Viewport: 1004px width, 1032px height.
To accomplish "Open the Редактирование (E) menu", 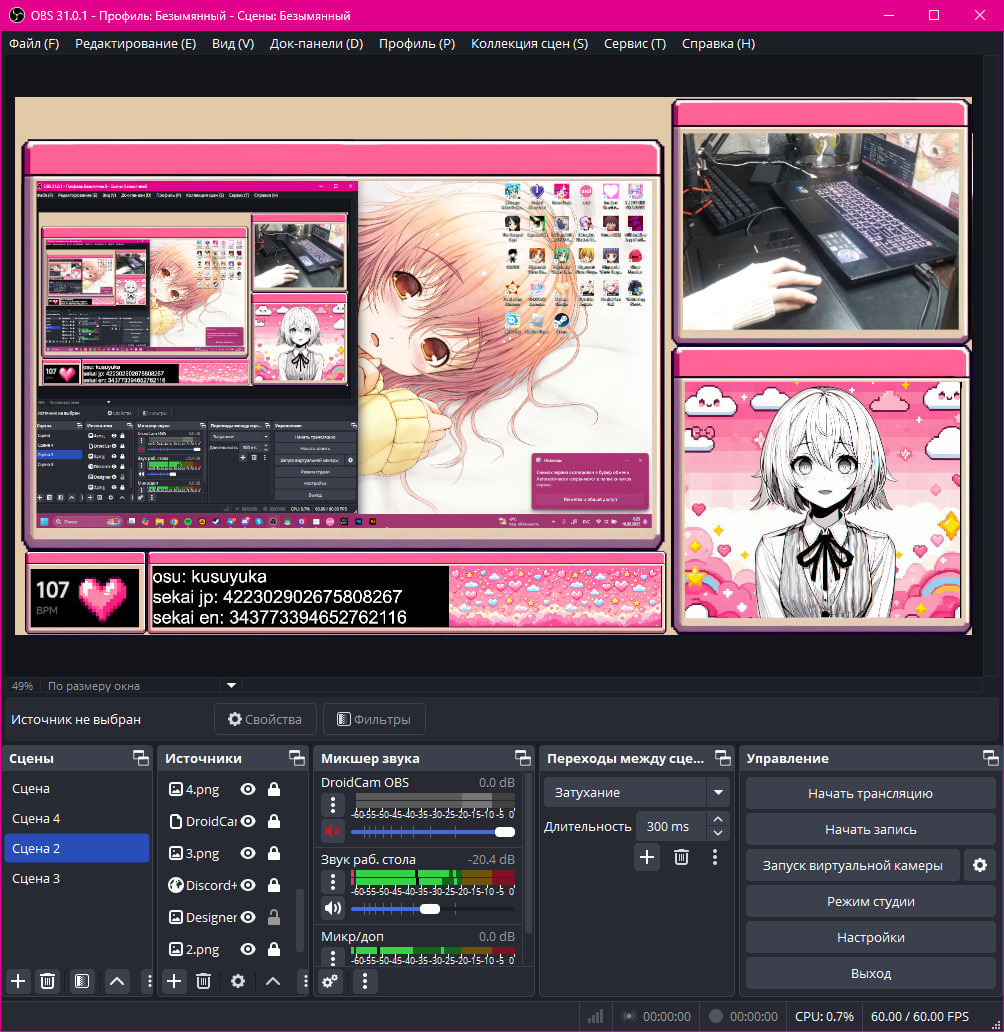I will [136, 43].
